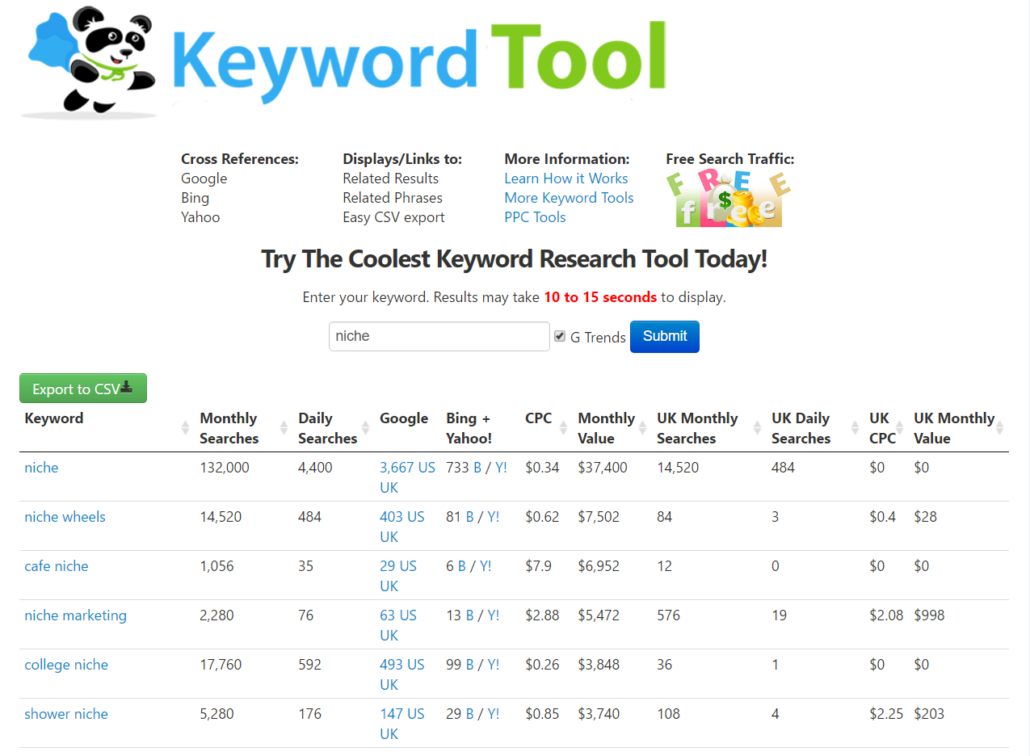Open UK Google link for niche wheels
The width and height of the screenshot is (1030, 756).
click(389, 537)
